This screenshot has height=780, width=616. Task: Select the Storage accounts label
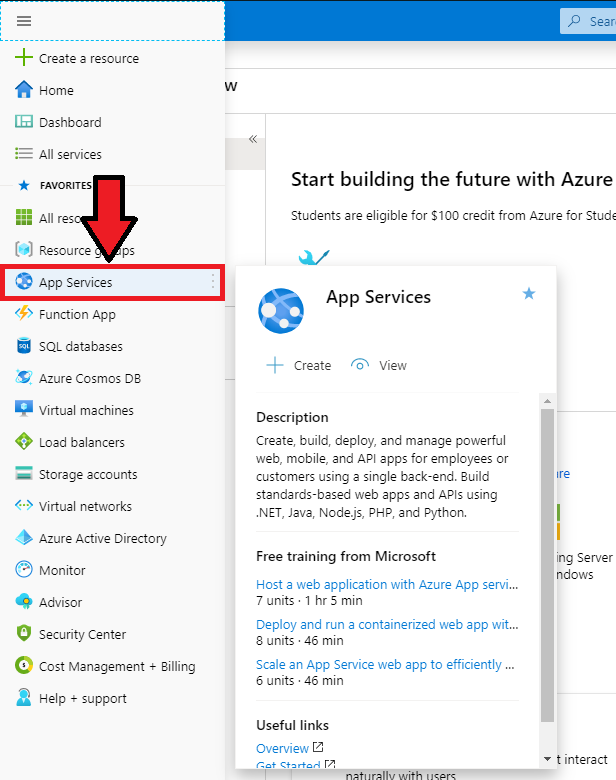tap(88, 475)
